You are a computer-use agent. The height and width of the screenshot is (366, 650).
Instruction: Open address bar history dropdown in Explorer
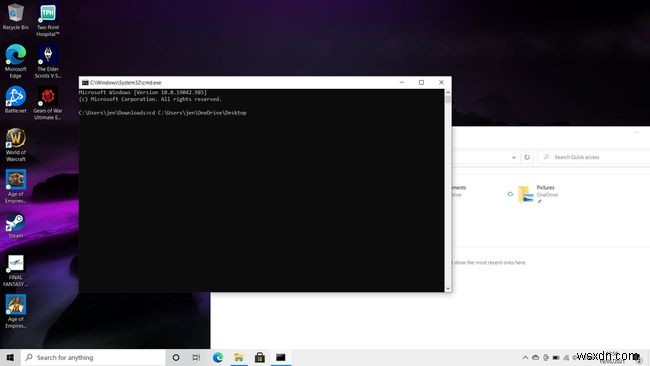514,157
